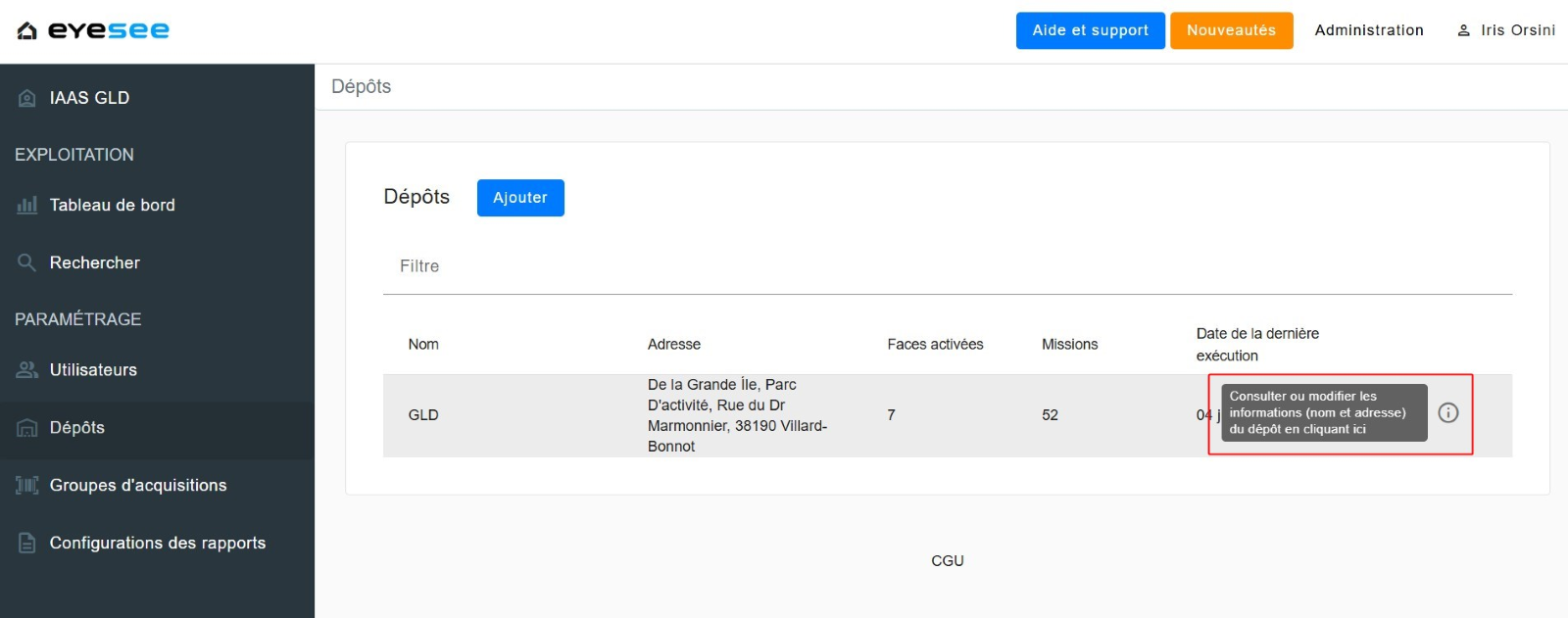Sort by the Missions column header
Image resolution: width=1568 pixels, height=618 pixels.
point(1069,345)
